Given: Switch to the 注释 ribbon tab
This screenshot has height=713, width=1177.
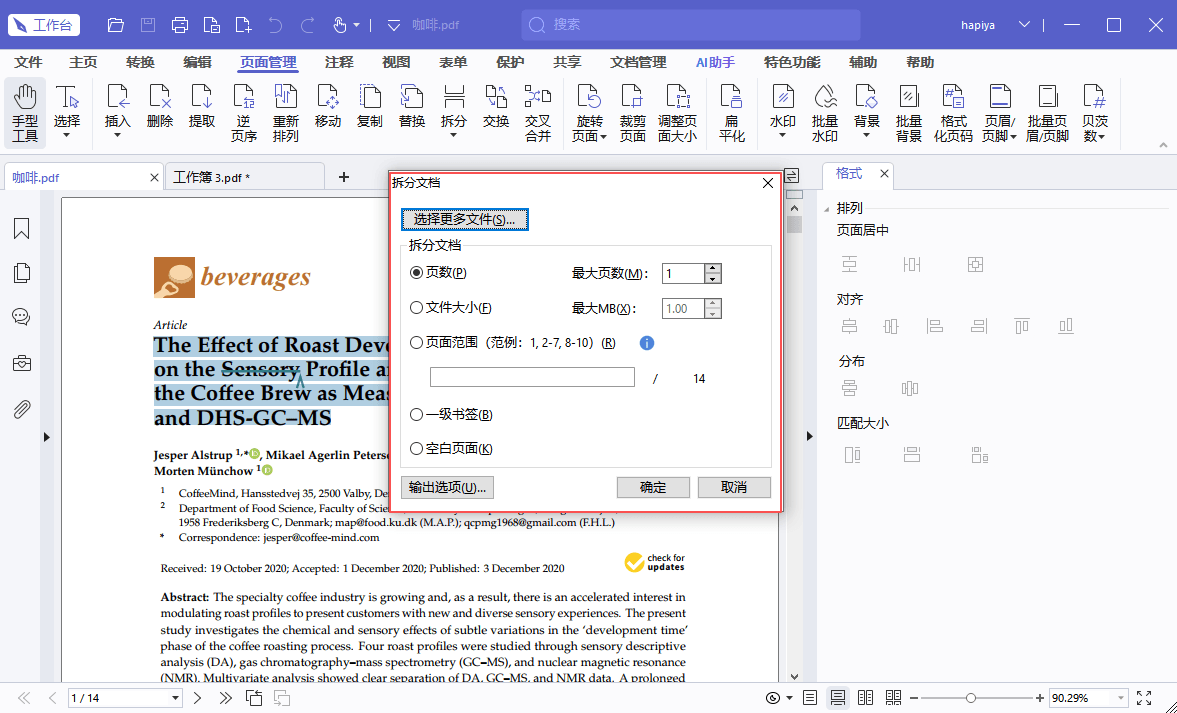Looking at the screenshot, I should pyautogui.click(x=339, y=62).
